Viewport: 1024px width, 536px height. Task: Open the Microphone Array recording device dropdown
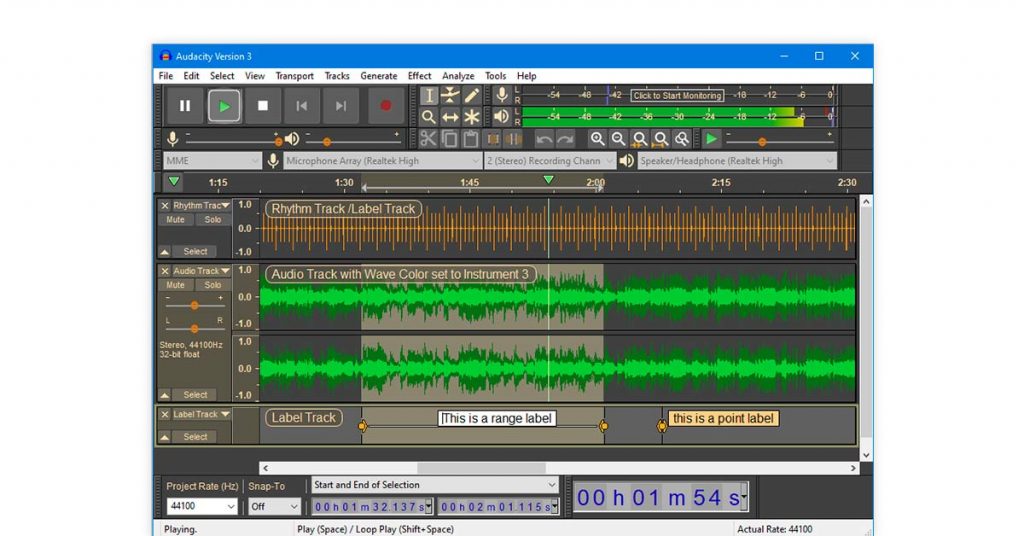[x=382, y=161]
